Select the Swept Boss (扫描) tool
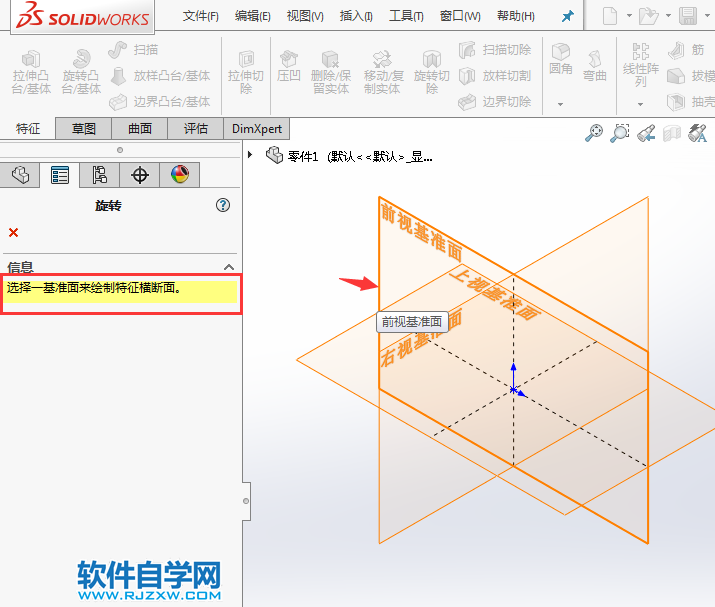 tap(133, 50)
